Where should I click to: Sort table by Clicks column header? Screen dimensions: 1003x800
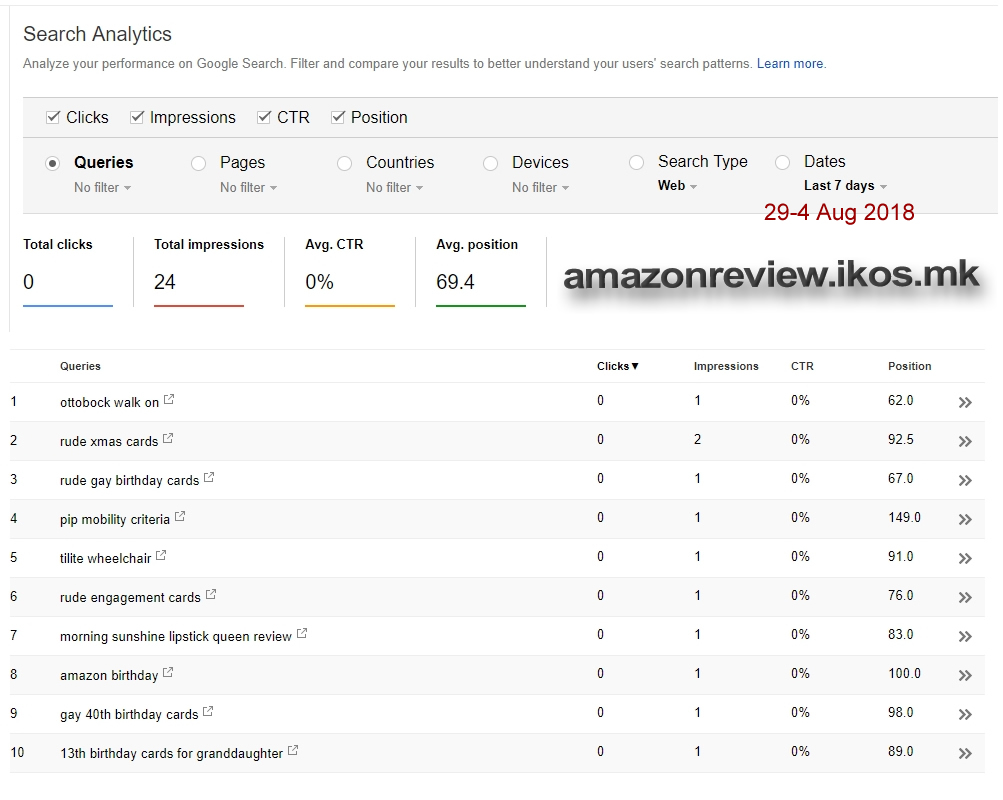(617, 366)
